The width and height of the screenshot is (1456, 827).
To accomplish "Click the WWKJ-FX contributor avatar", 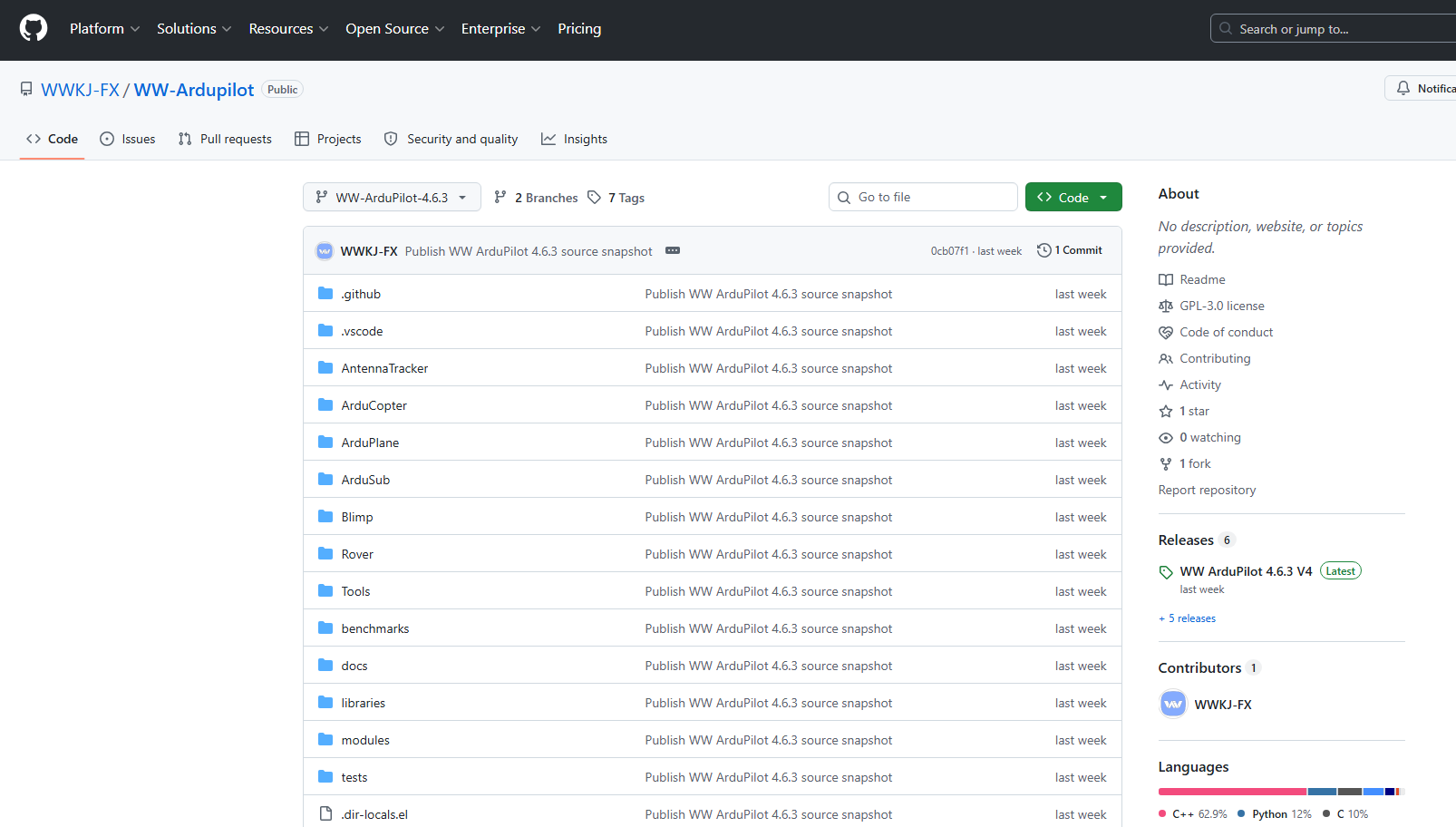I will pyautogui.click(x=1173, y=704).
